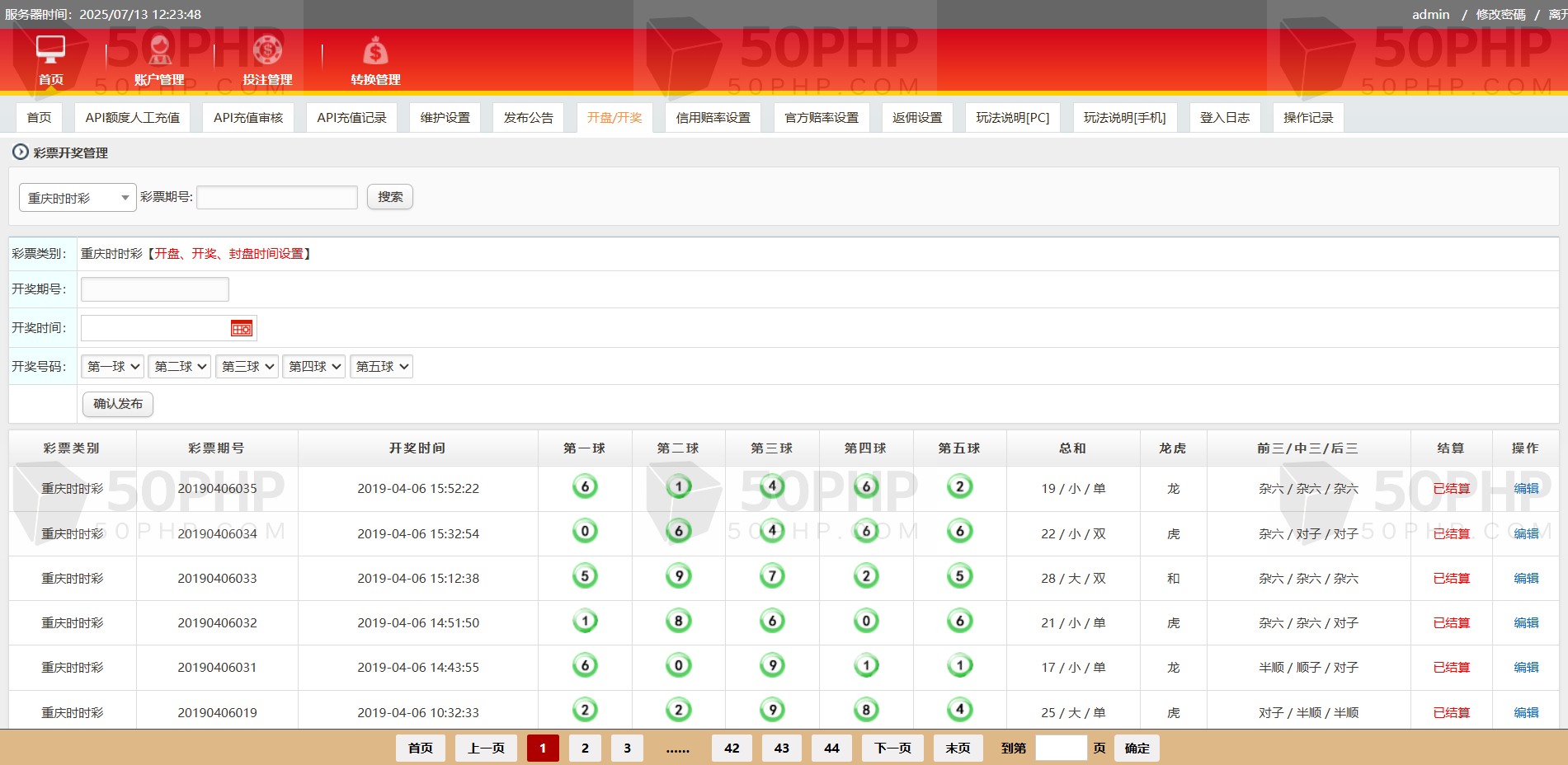The height and width of the screenshot is (765, 1568).
Task: Click fifth ball number of issue 20190406033
Action: 959,576
